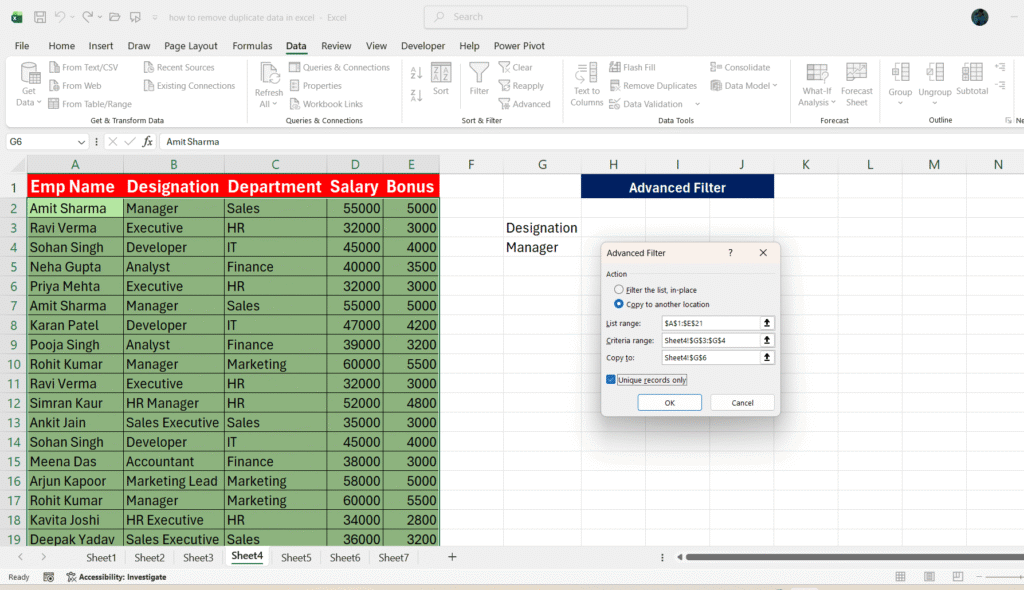Open the Name Box dropdown arrow

tap(81, 142)
